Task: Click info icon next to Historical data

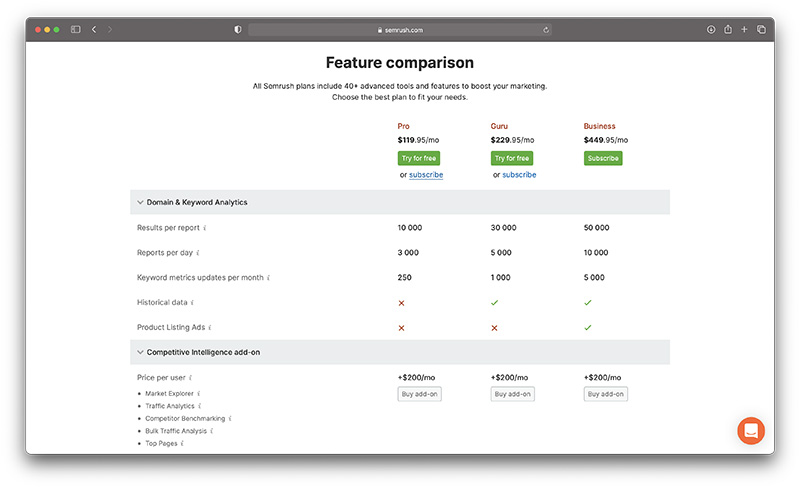Action: [x=192, y=303]
